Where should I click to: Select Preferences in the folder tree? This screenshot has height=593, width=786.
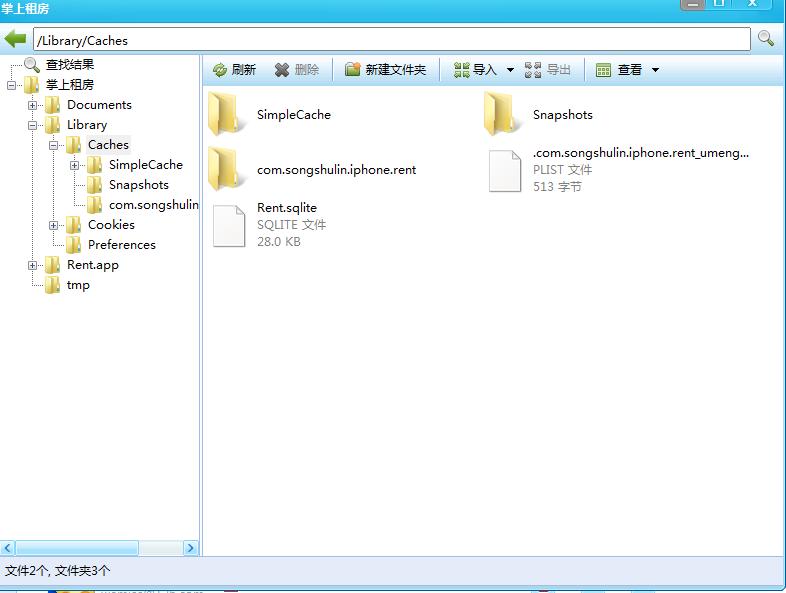point(121,245)
